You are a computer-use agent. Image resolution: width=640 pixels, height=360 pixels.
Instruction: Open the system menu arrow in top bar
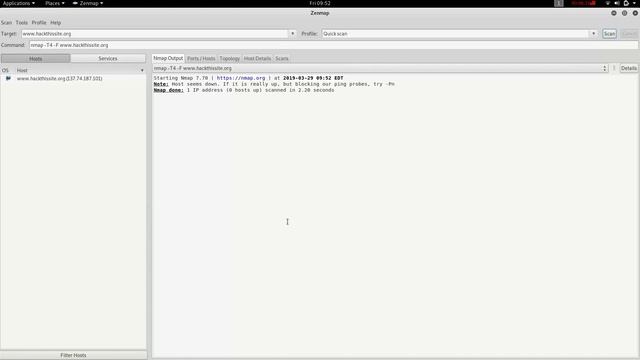tap(635, 3)
